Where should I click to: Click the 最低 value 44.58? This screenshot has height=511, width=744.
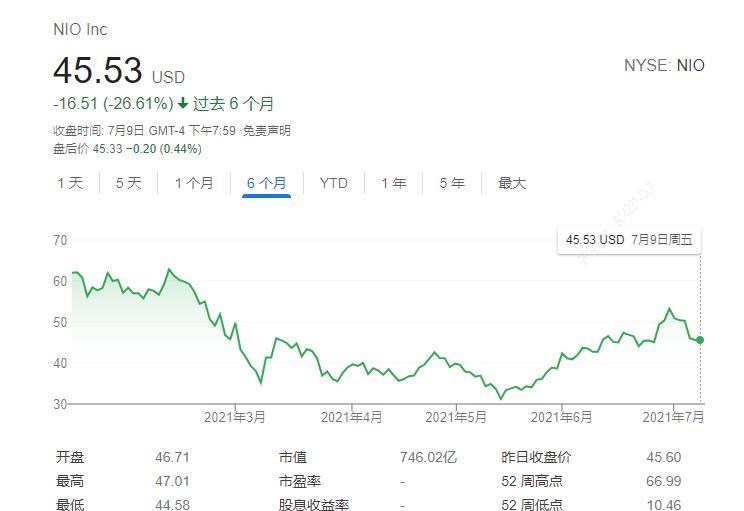click(172, 504)
